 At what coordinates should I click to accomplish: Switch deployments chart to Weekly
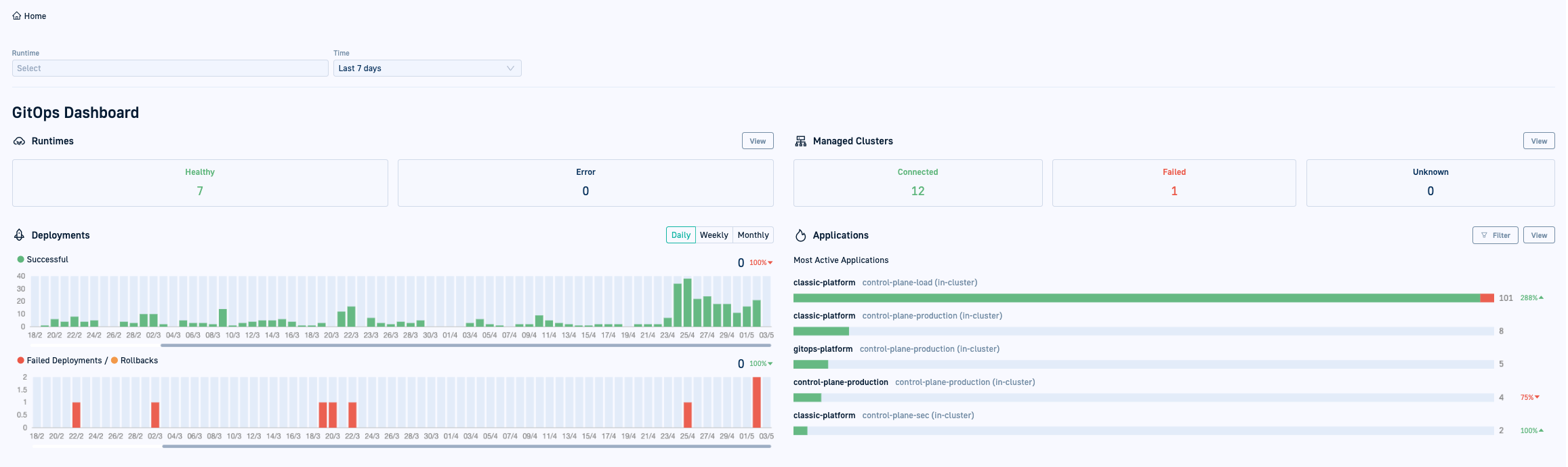[714, 235]
